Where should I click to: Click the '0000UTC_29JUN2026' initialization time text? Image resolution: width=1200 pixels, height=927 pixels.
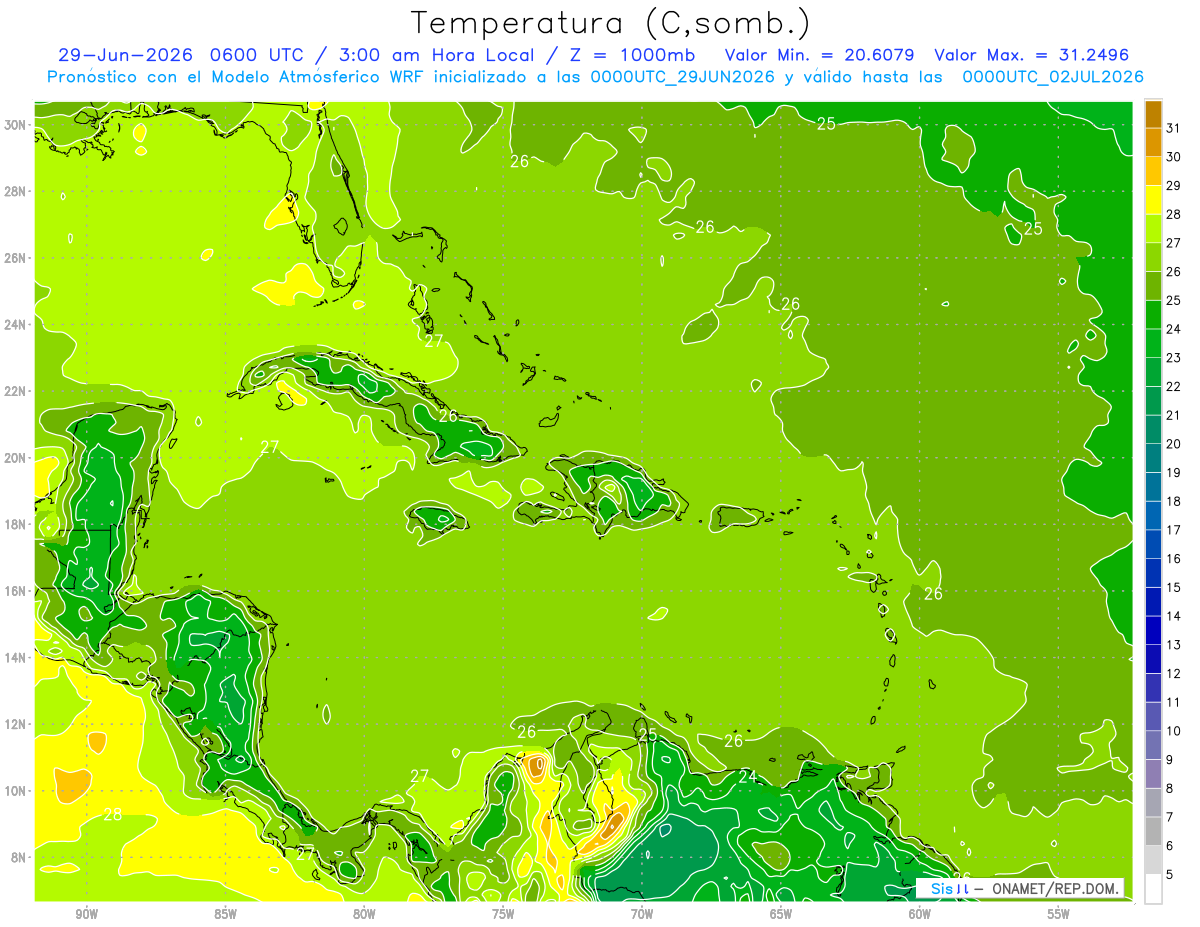(682, 77)
